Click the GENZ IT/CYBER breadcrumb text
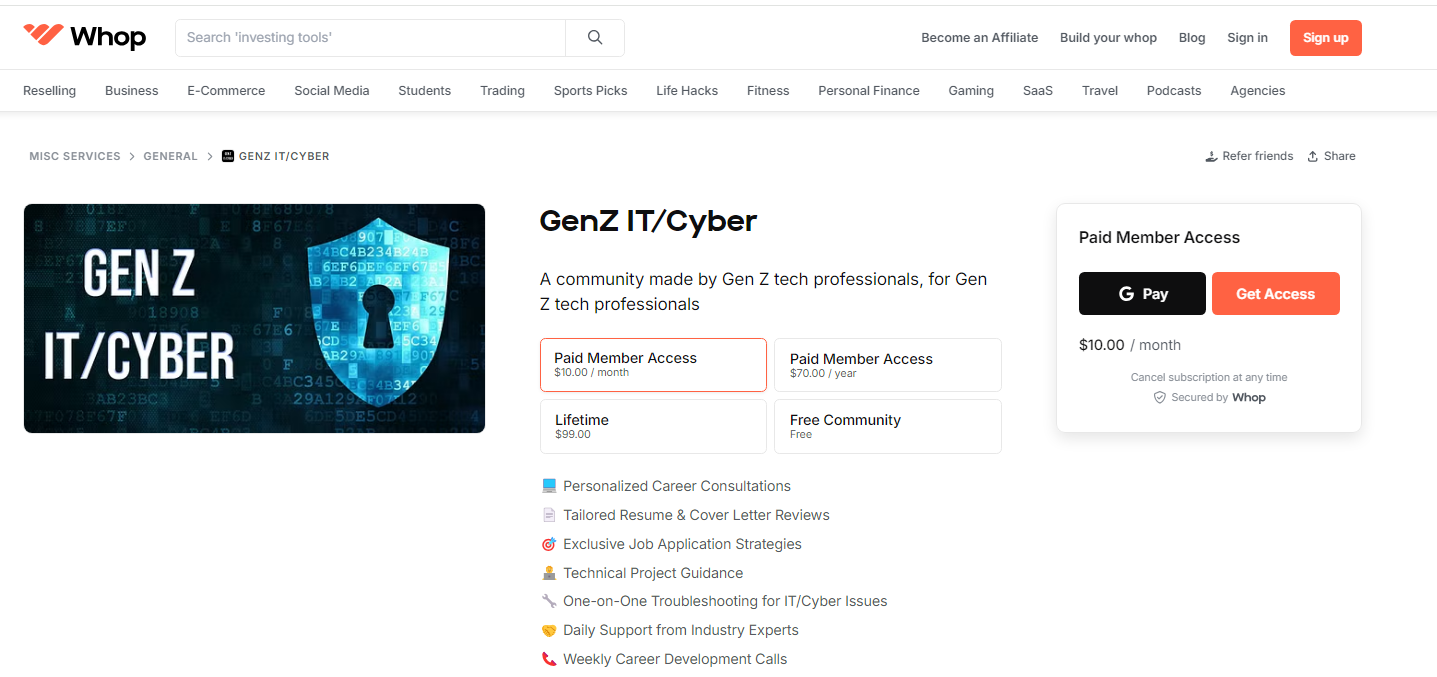Image resolution: width=1437 pixels, height=677 pixels. (284, 156)
